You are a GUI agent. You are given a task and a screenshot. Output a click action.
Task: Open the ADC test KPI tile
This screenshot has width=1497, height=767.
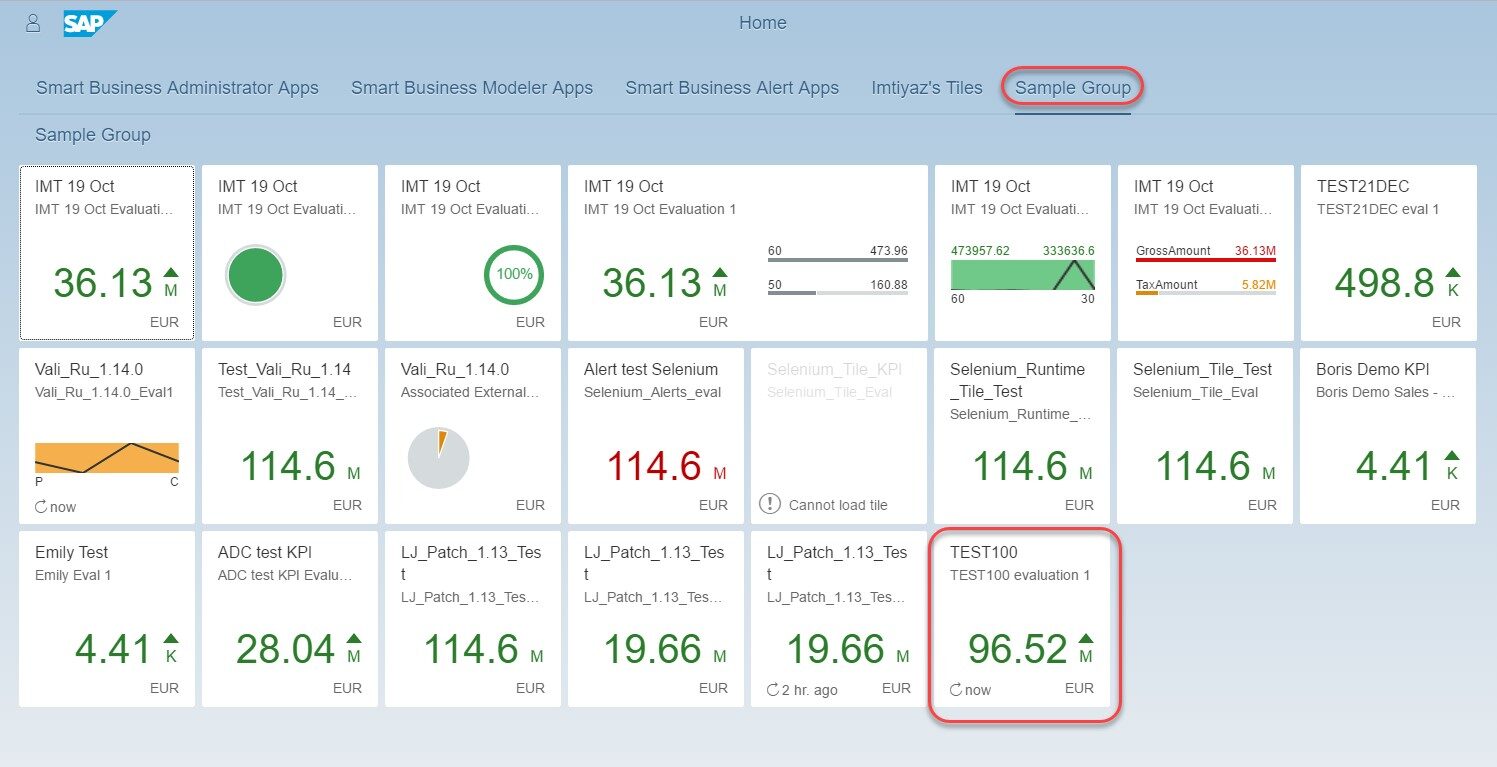[289, 618]
